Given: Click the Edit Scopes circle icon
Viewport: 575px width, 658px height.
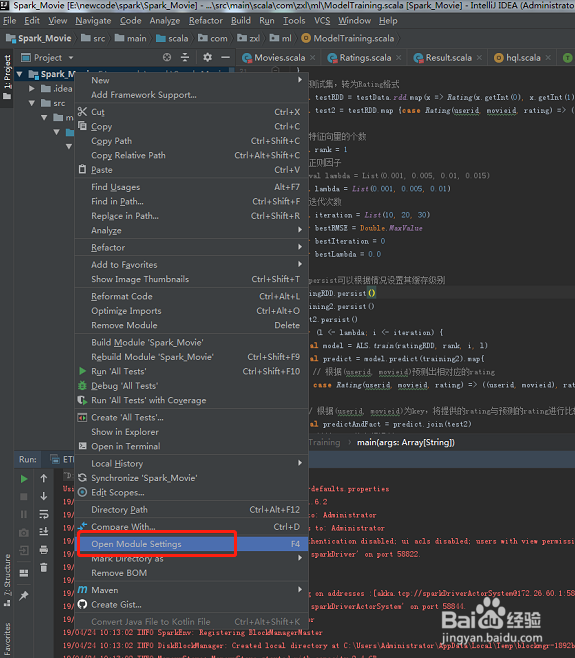Looking at the screenshot, I should pyautogui.click(x=82, y=492).
